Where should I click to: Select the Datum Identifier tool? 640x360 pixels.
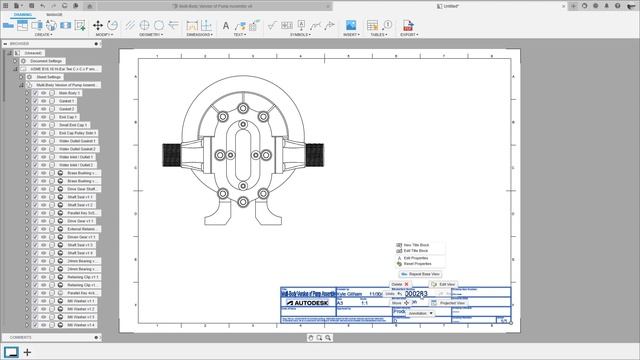point(301,25)
